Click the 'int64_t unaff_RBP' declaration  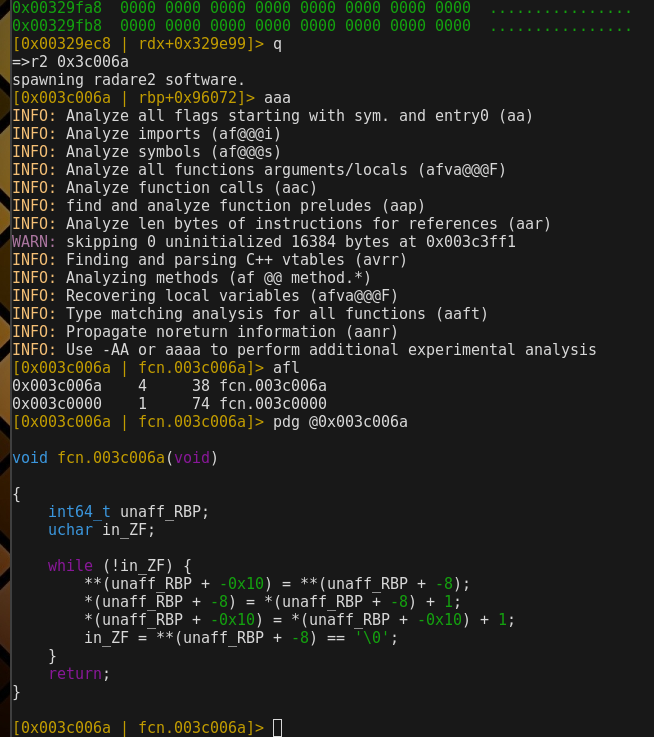[x=128, y=512]
